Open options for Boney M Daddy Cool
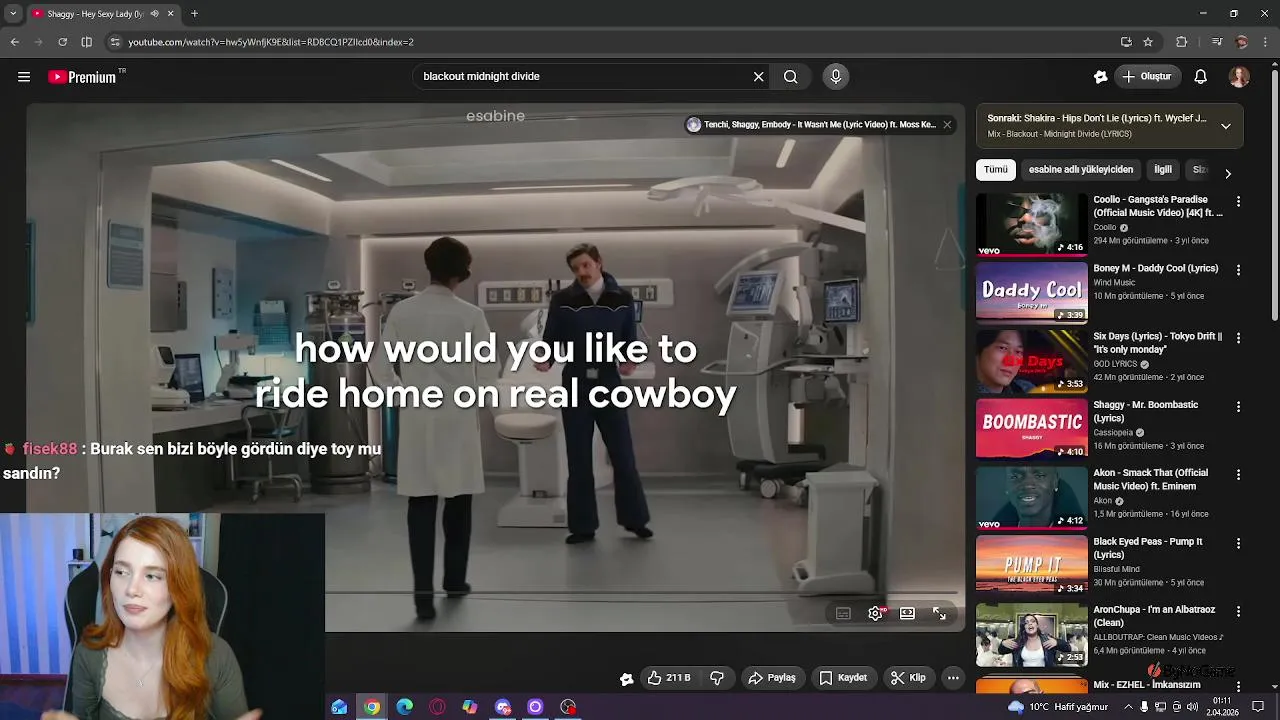Viewport: 1280px width, 720px height. point(1238,270)
